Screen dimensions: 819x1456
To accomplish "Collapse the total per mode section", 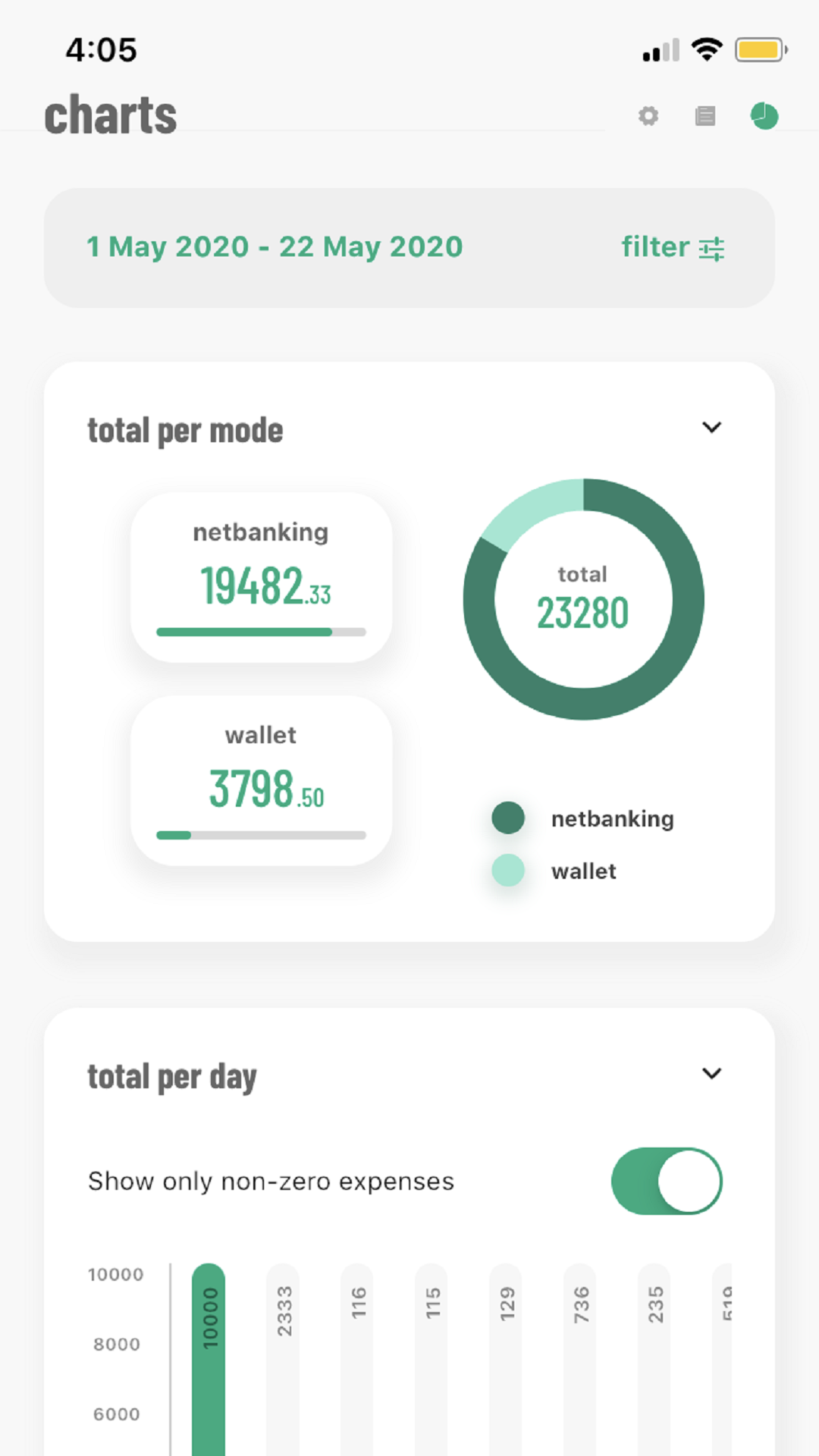I will click(x=711, y=428).
